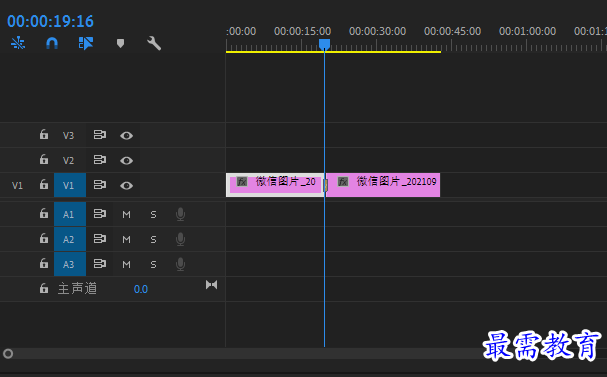Click the playhead timecode 00:00:19:16
Screen dimensions: 607x377
click(50, 21)
